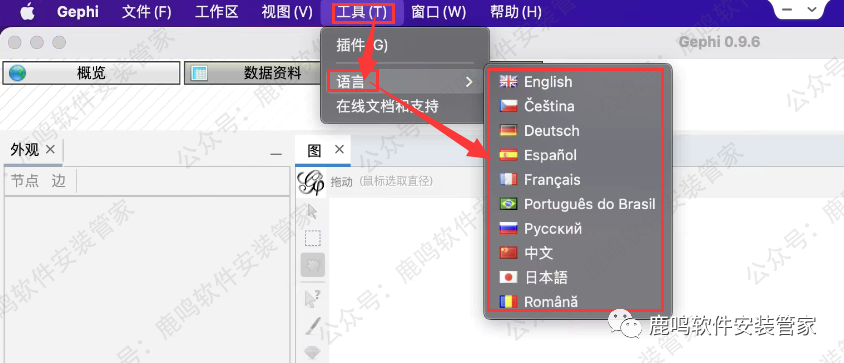Open the Apple menu

click(x=27, y=12)
